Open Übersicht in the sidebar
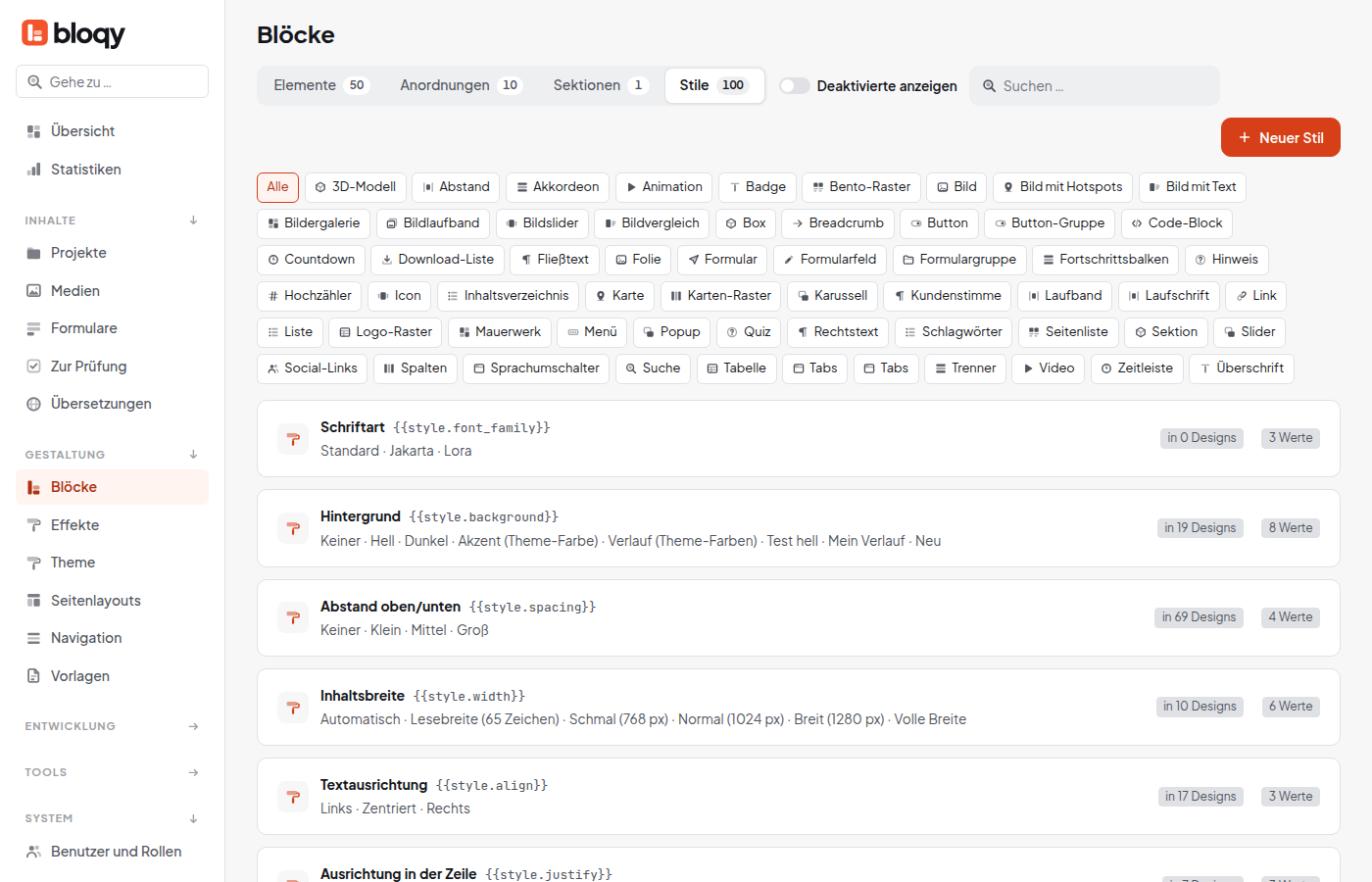Screen dimensions: 1372x882 [112, 131]
